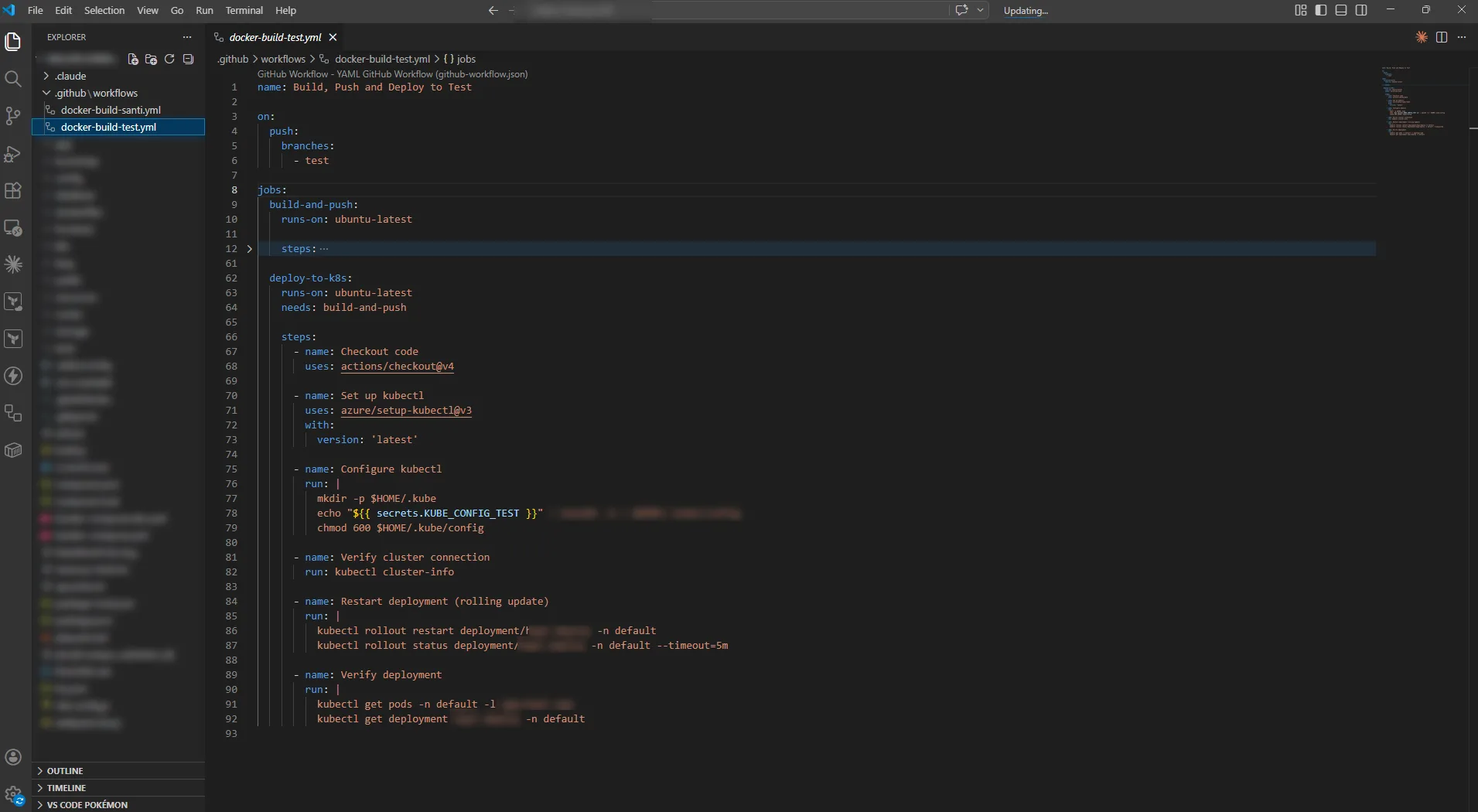1478x812 pixels.
Task: Open Explorer views and more actions menu
Action: coord(186,37)
